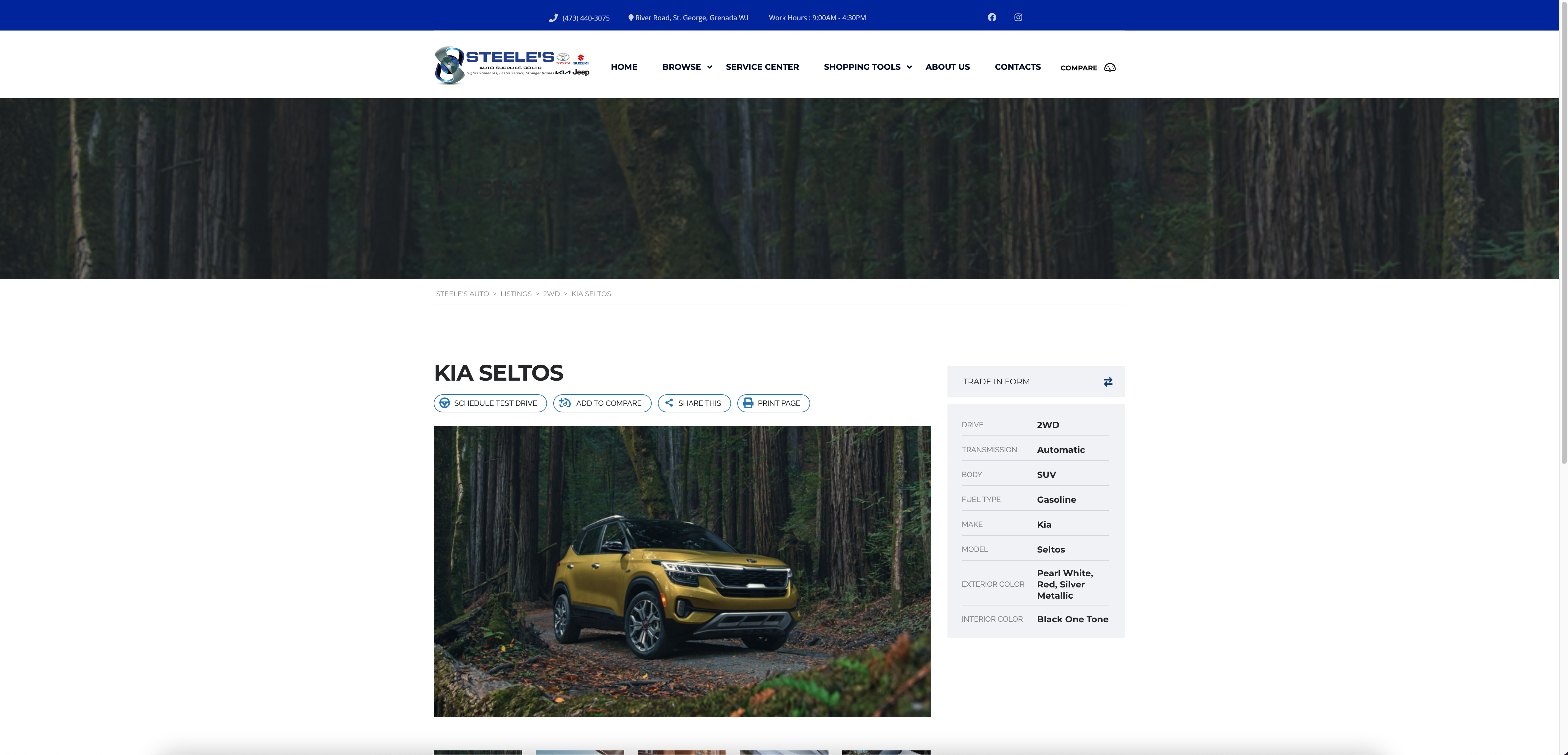Click the Trade In Form arrows icon

pos(1108,382)
